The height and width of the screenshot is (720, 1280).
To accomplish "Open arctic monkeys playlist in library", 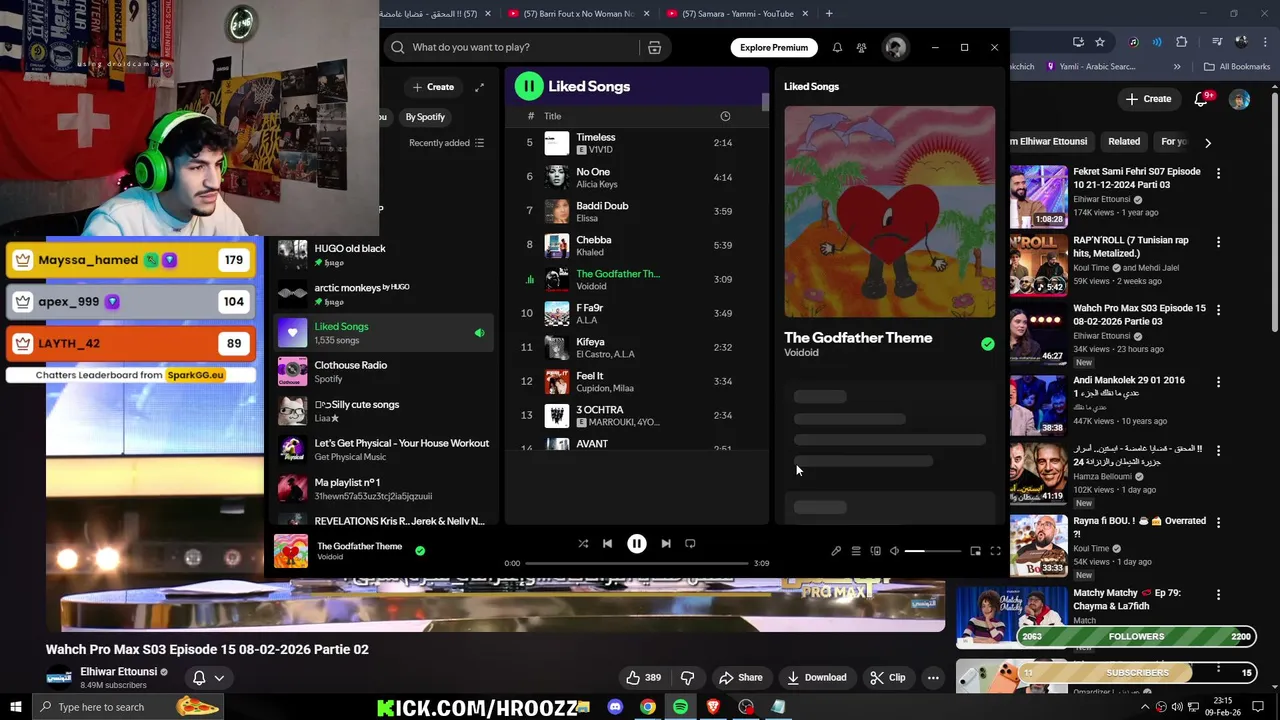I will (384, 294).
